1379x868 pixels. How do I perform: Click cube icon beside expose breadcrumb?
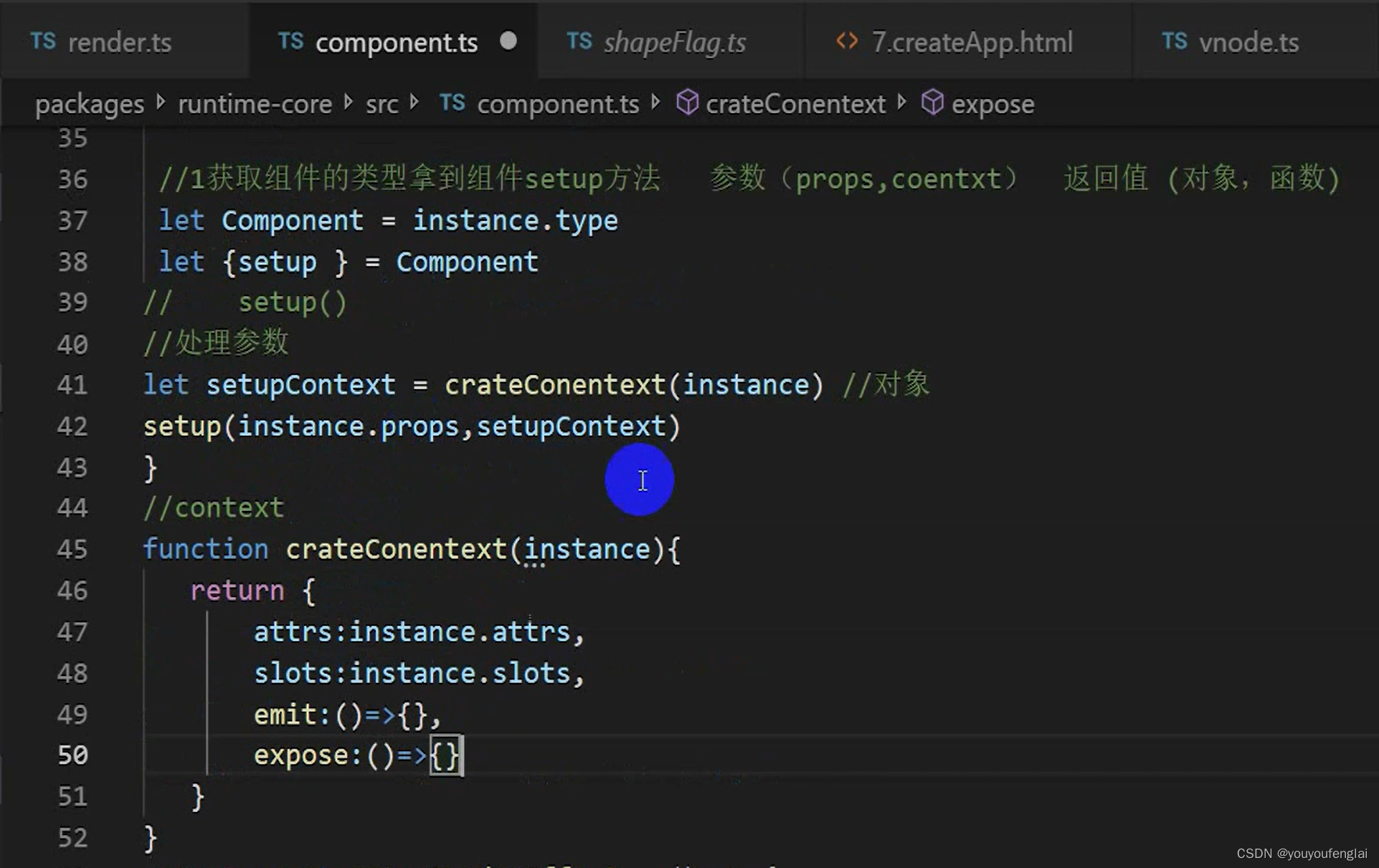tap(932, 102)
